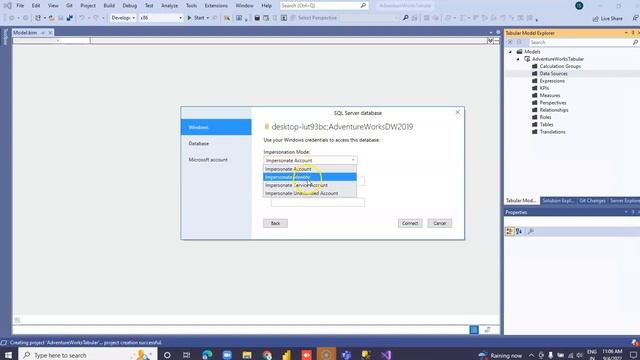Image resolution: width=640 pixels, height=360 pixels.
Task: Switch to diagram view icon at bottom
Action: 487,330
